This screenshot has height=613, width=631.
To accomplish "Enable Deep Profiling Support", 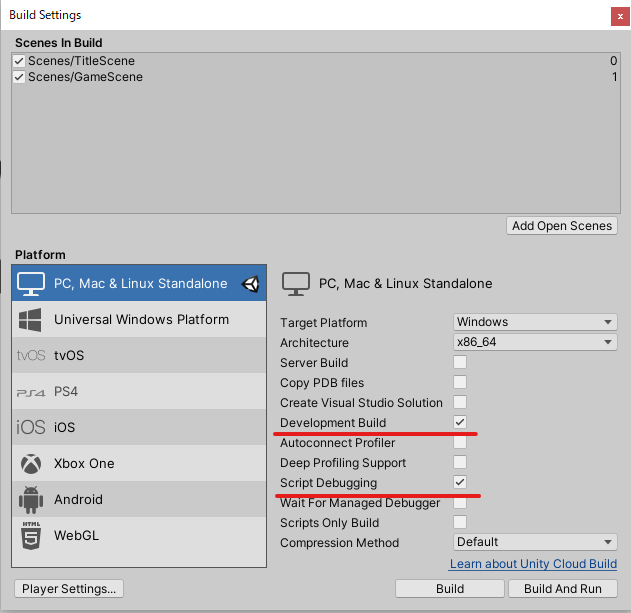I will point(460,462).
